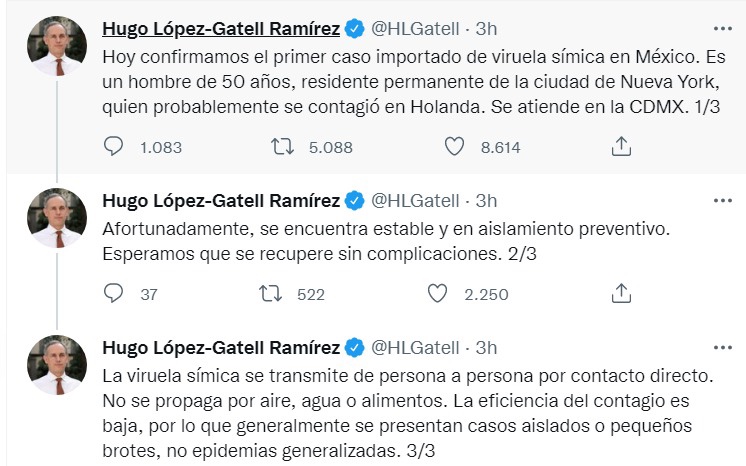Viewport: 746px width, 466px height.
Task: Like the first tweet with 8.614 likes
Action: coord(455,147)
